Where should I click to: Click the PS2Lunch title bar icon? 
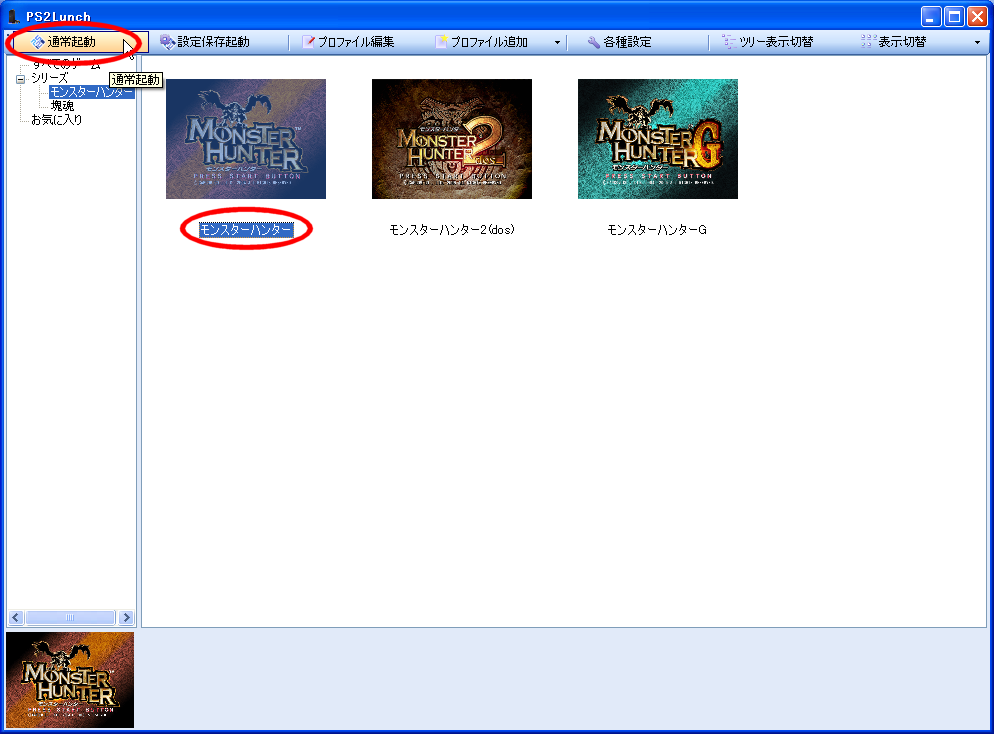click(x=13, y=16)
